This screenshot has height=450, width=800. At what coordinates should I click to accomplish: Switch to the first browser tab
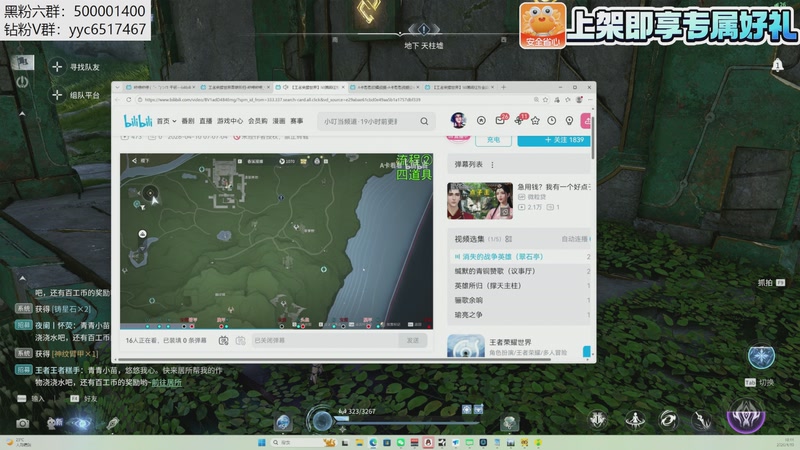160,87
